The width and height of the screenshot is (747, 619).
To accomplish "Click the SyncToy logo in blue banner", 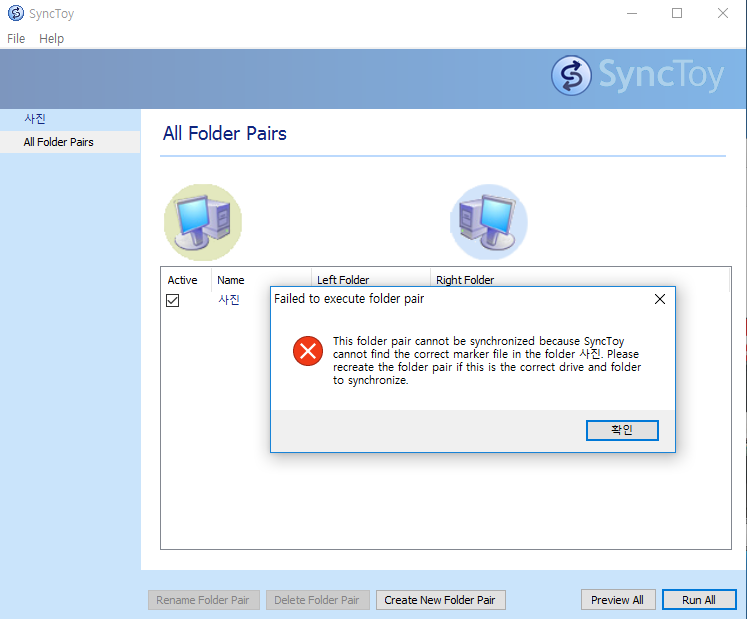I will [637, 76].
